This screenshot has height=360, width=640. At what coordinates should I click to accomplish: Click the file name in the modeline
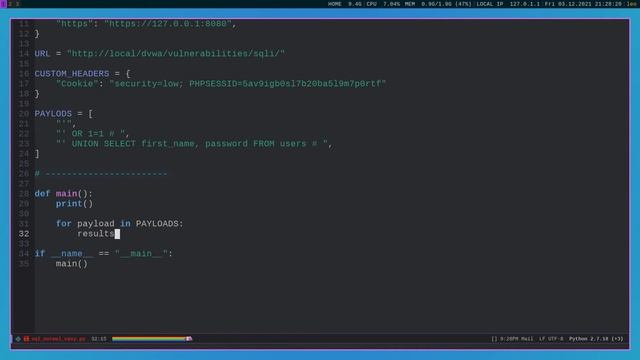58,339
